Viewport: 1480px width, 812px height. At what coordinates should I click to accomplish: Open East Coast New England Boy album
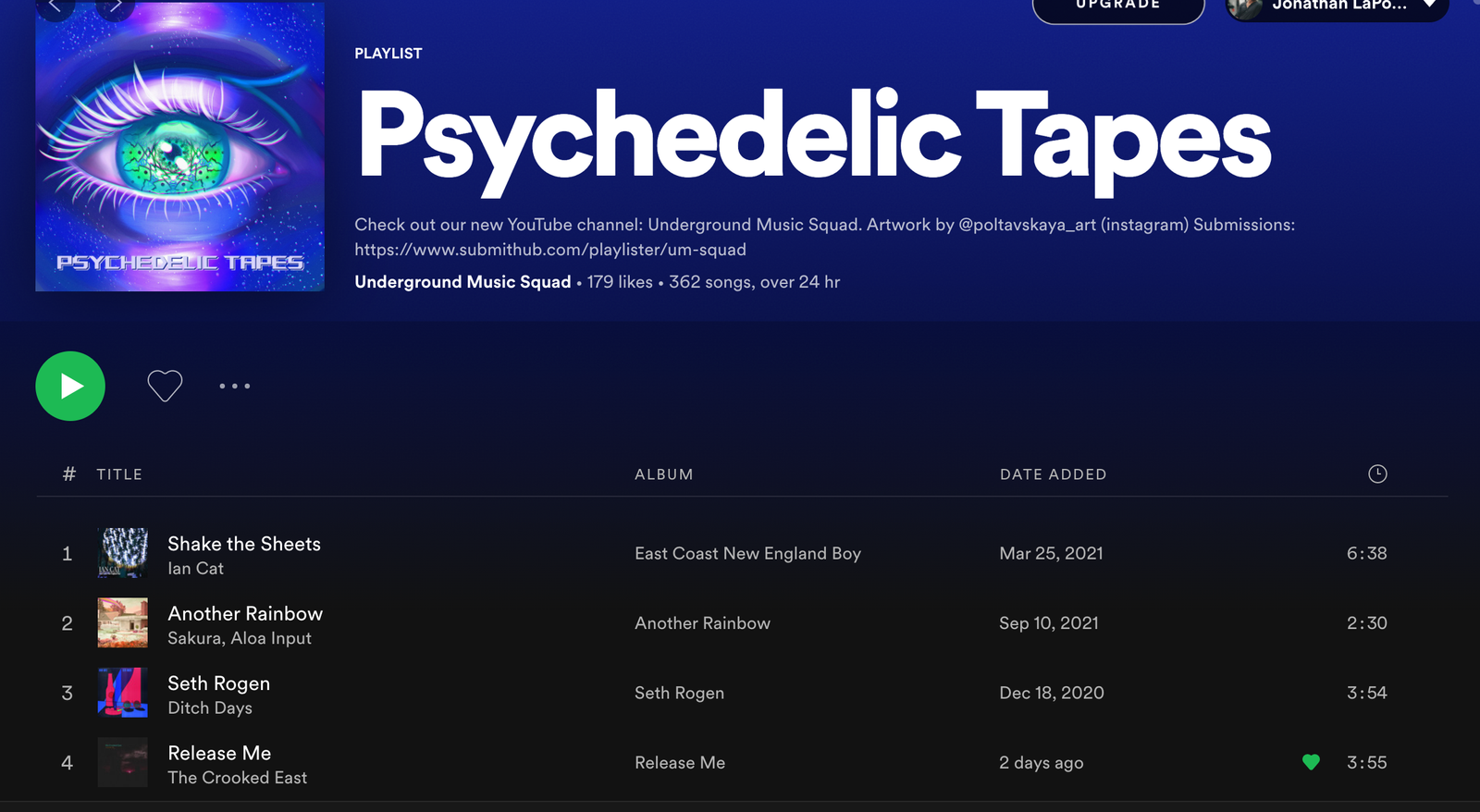point(747,553)
